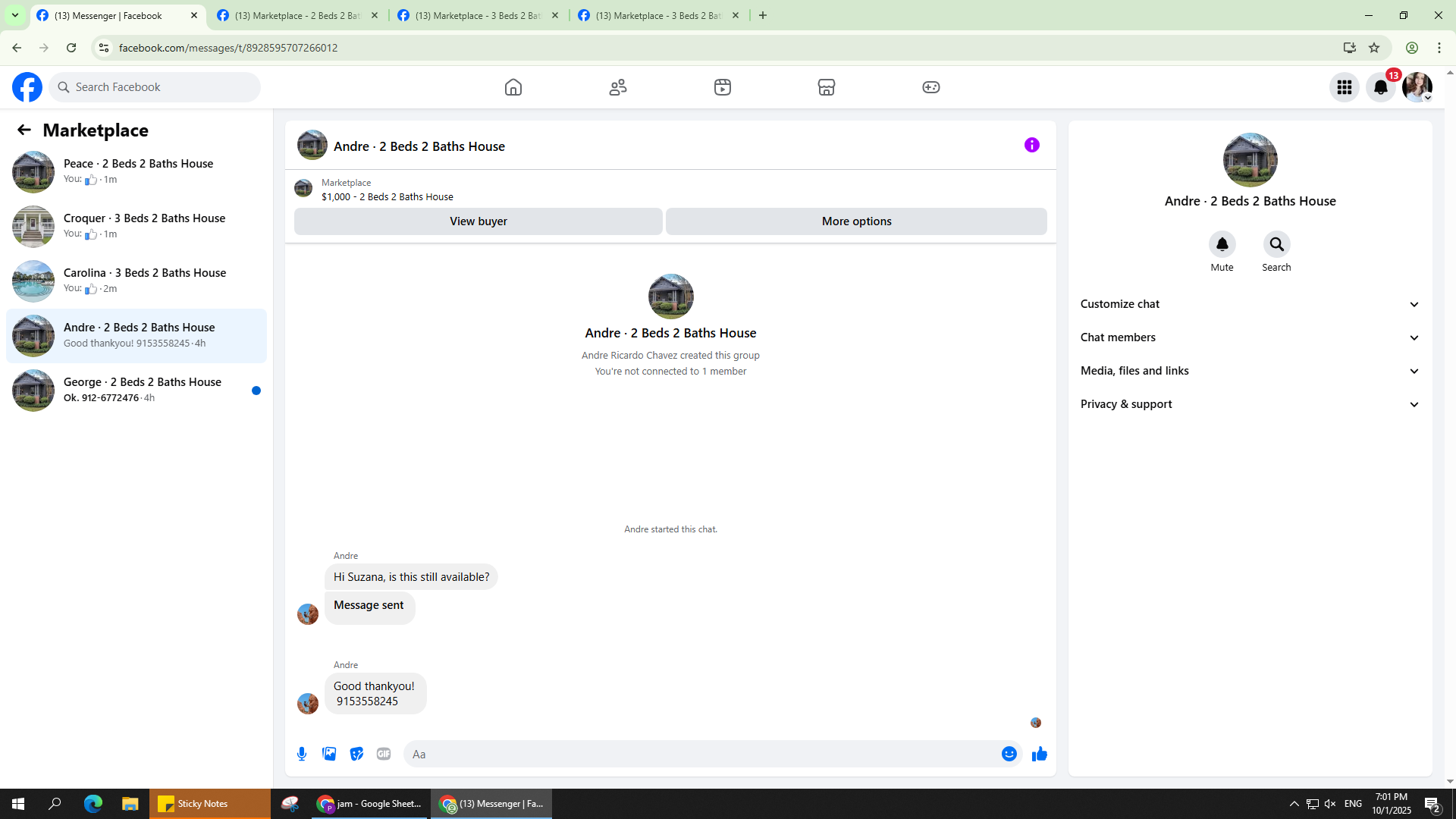The image size is (1456, 819).
Task: Select the Messenger | Facebook browser tab
Action: (118, 15)
